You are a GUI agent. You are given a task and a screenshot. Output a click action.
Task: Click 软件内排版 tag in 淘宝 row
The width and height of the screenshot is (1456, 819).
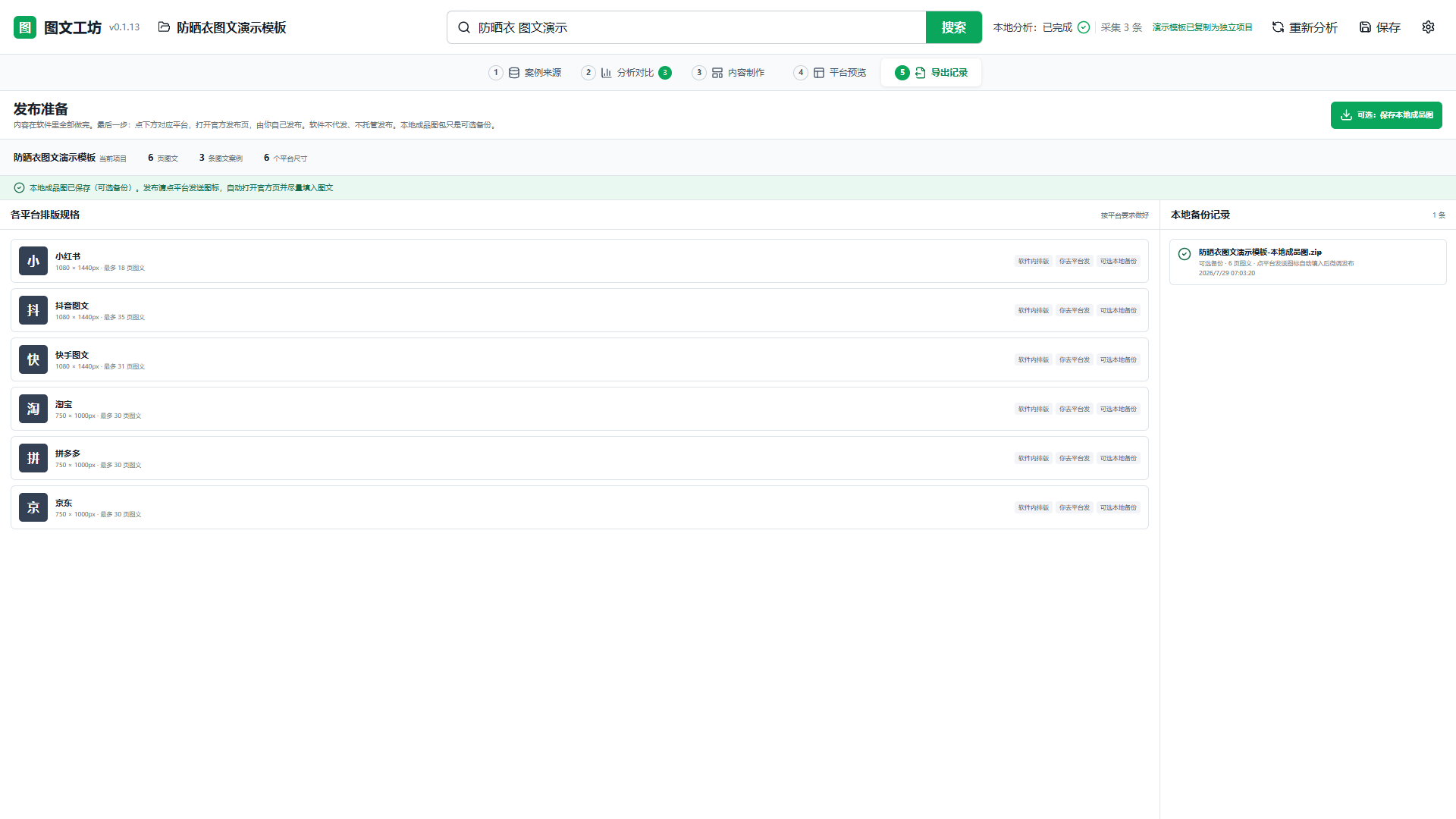coord(1034,409)
